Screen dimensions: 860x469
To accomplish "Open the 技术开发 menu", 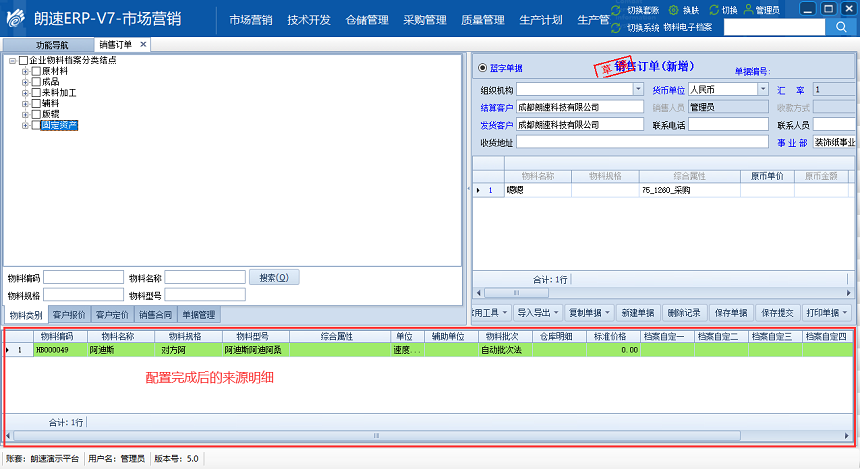I will (309, 20).
